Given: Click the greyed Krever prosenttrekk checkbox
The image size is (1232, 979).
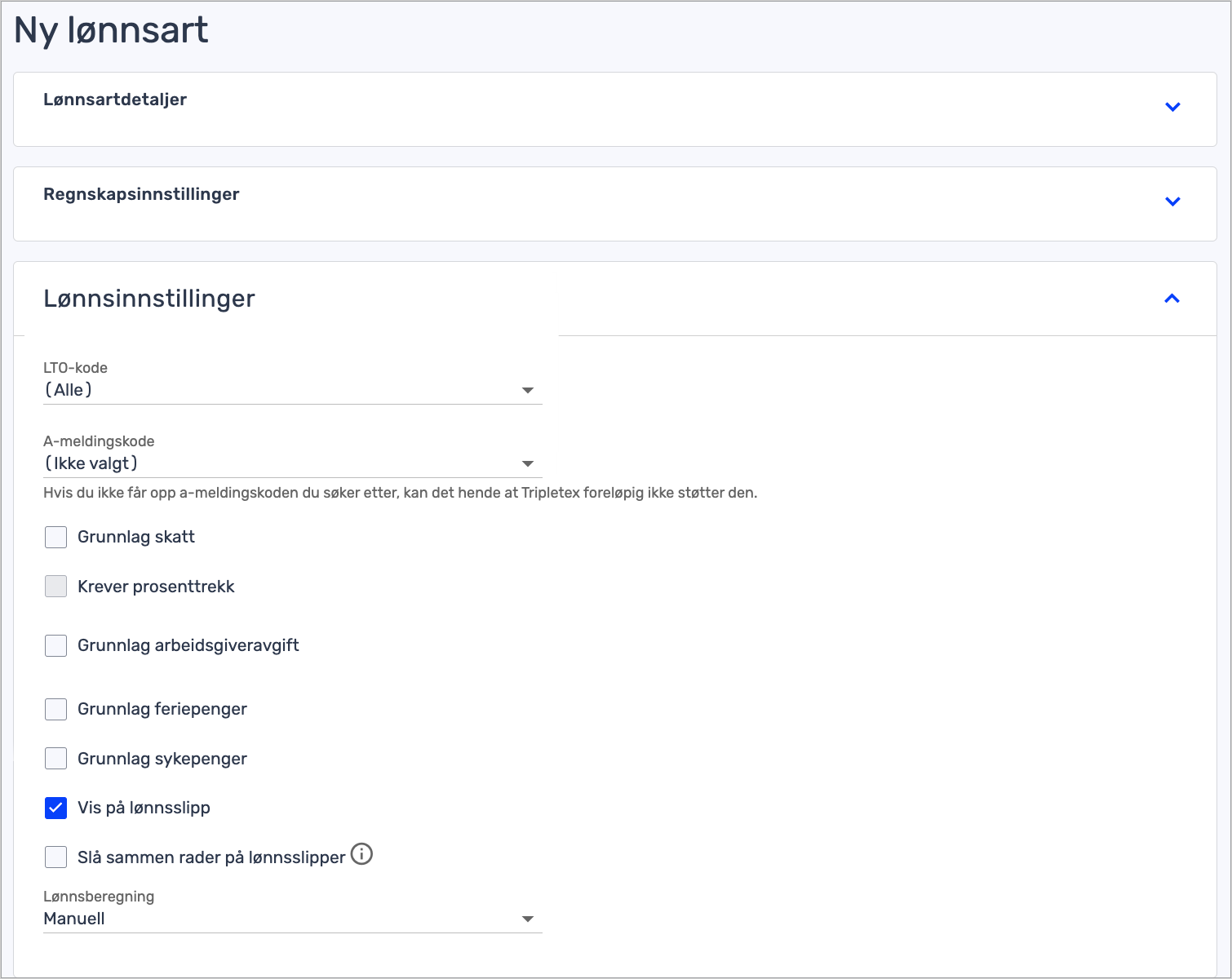Looking at the screenshot, I should [55, 587].
